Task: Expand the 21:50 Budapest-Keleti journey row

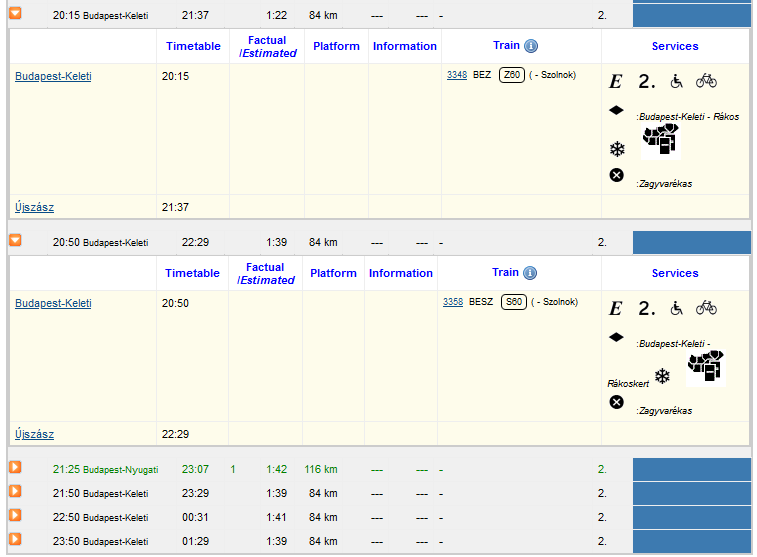Action: [x=15, y=491]
